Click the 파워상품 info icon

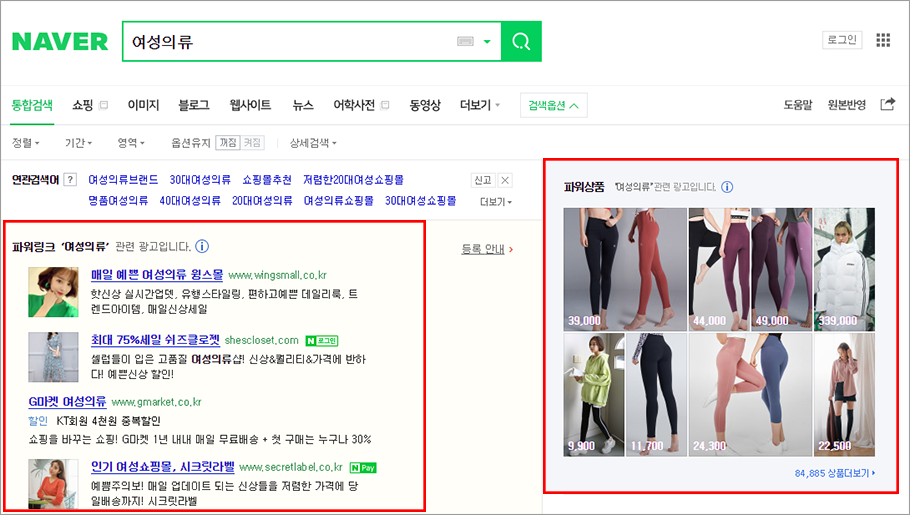(x=727, y=187)
